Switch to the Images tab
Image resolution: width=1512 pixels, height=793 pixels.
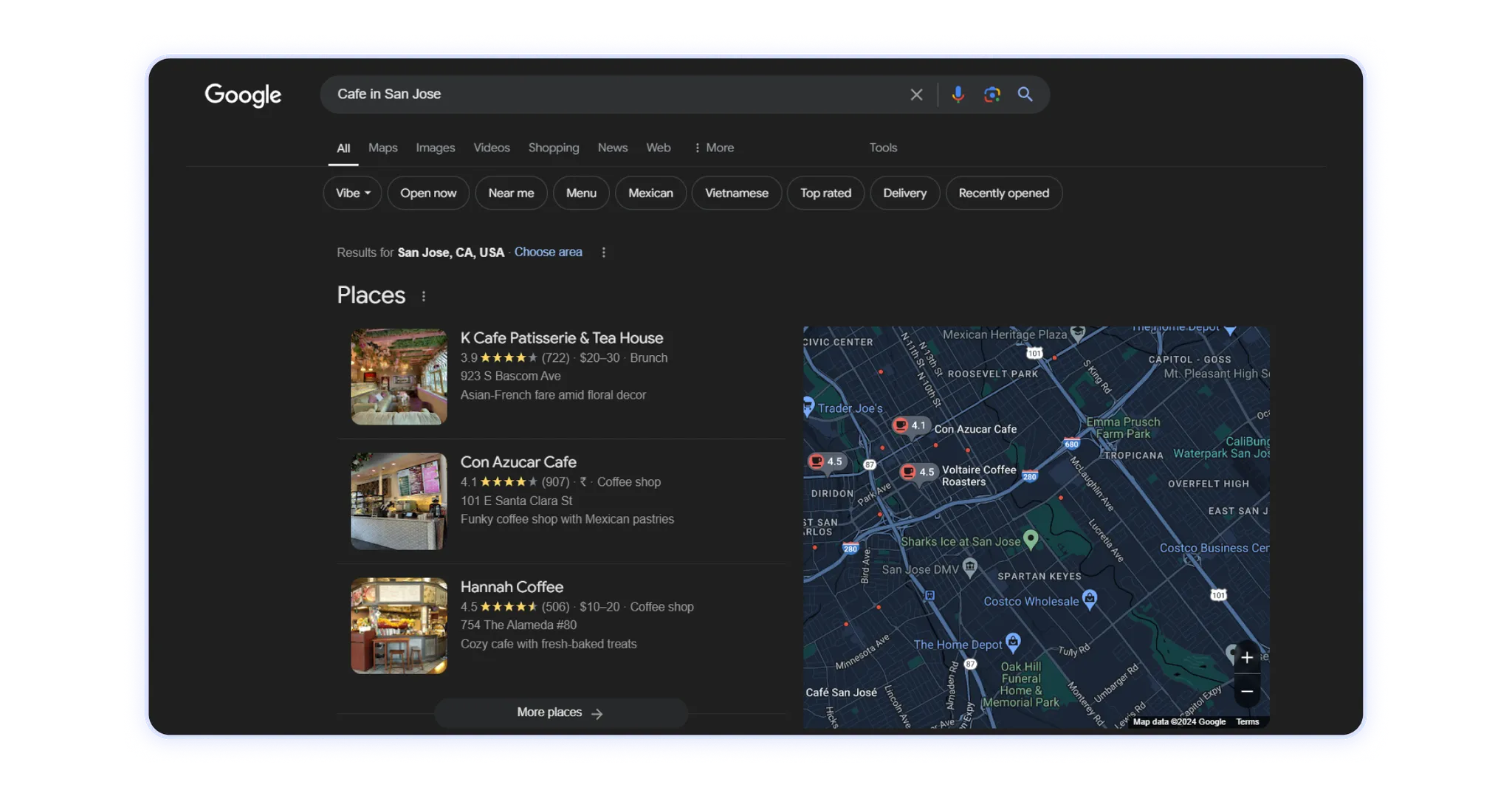435,148
